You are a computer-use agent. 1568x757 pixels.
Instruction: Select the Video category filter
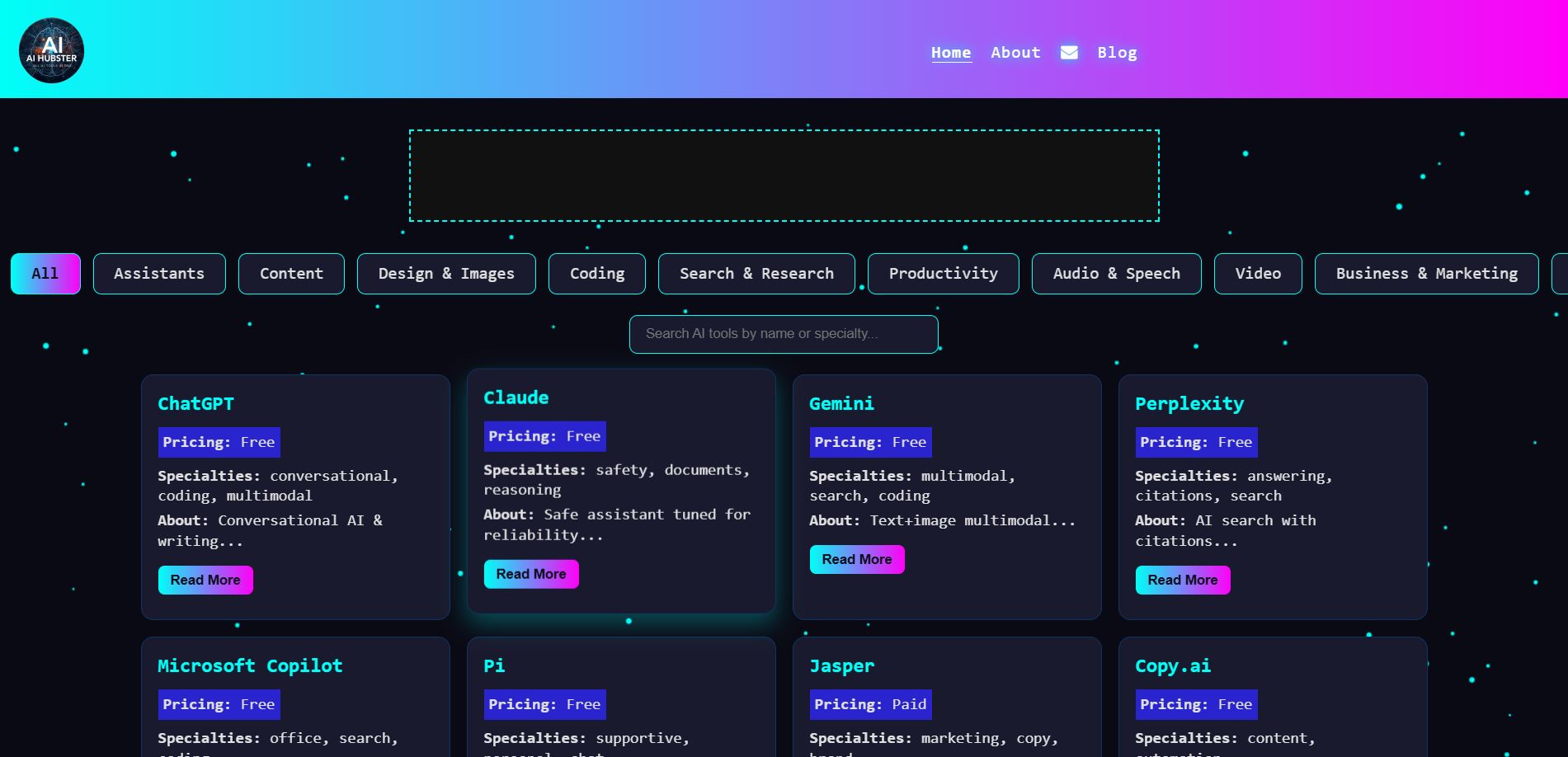(x=1258, y=274)
